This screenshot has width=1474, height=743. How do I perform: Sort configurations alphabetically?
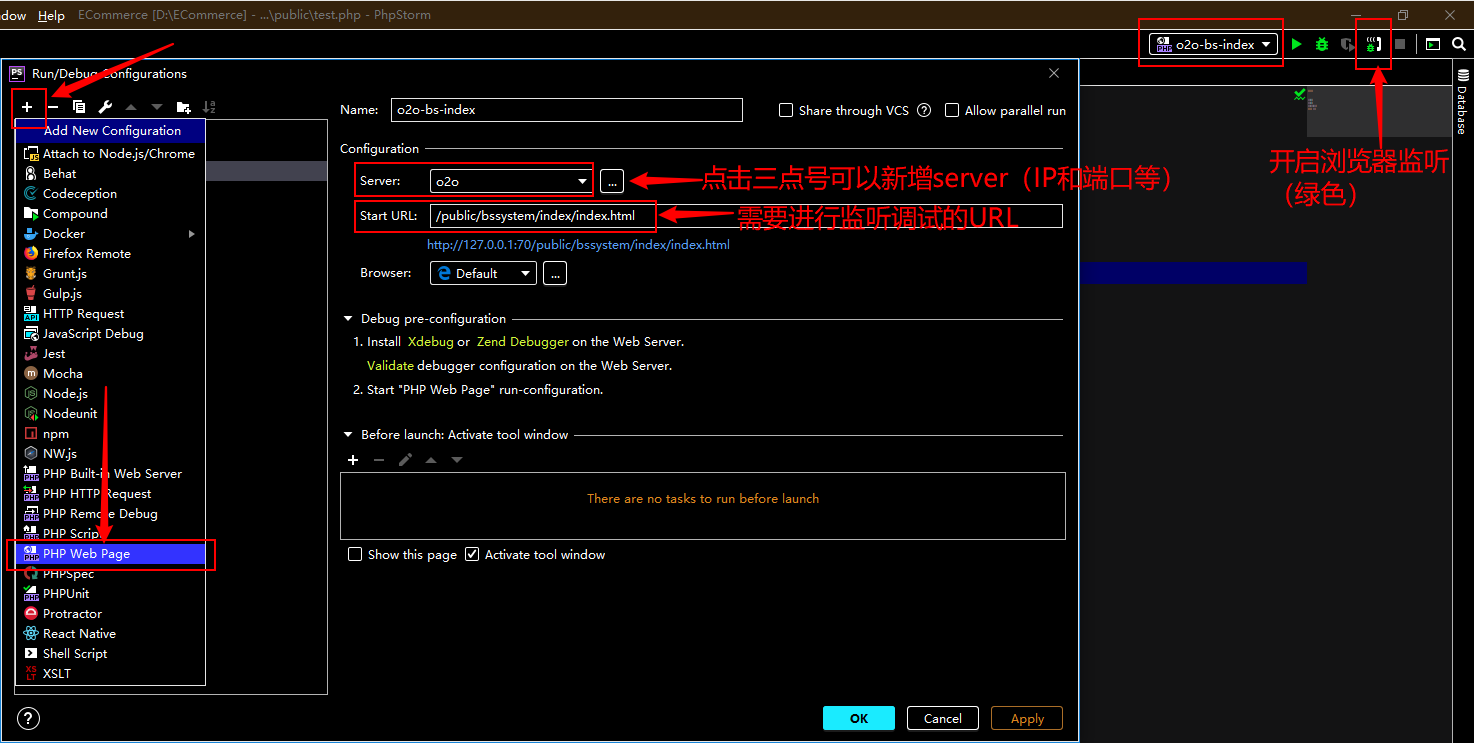tap(209, 107)
